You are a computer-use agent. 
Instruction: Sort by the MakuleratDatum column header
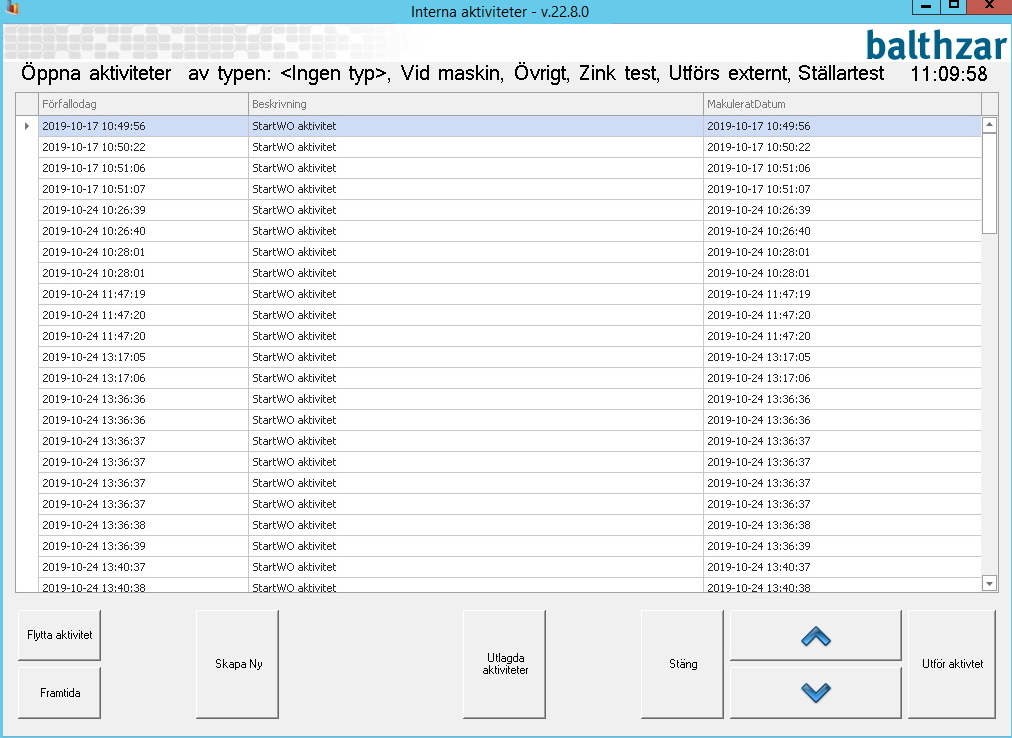point(842,104)
